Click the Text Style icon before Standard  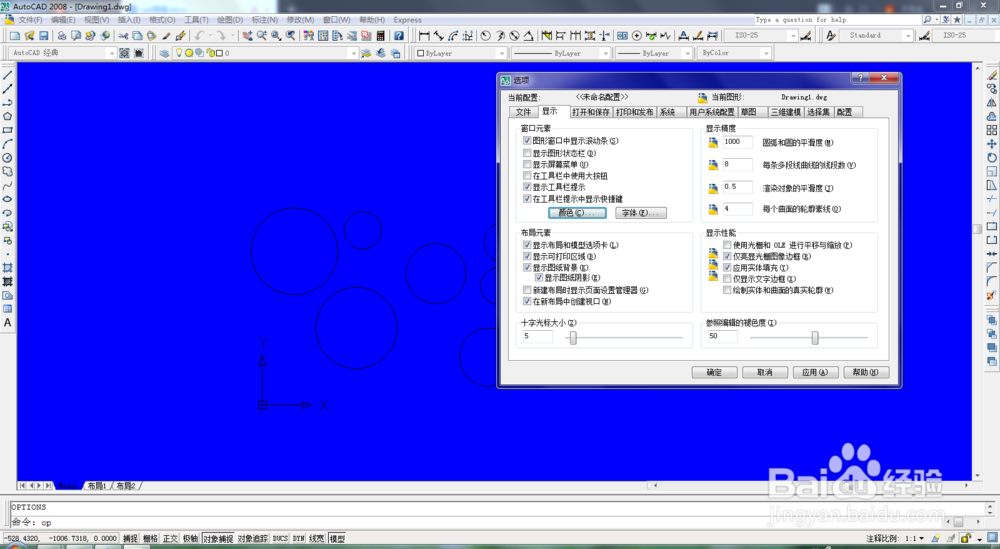pyautogui.click(x=831, y=36)
